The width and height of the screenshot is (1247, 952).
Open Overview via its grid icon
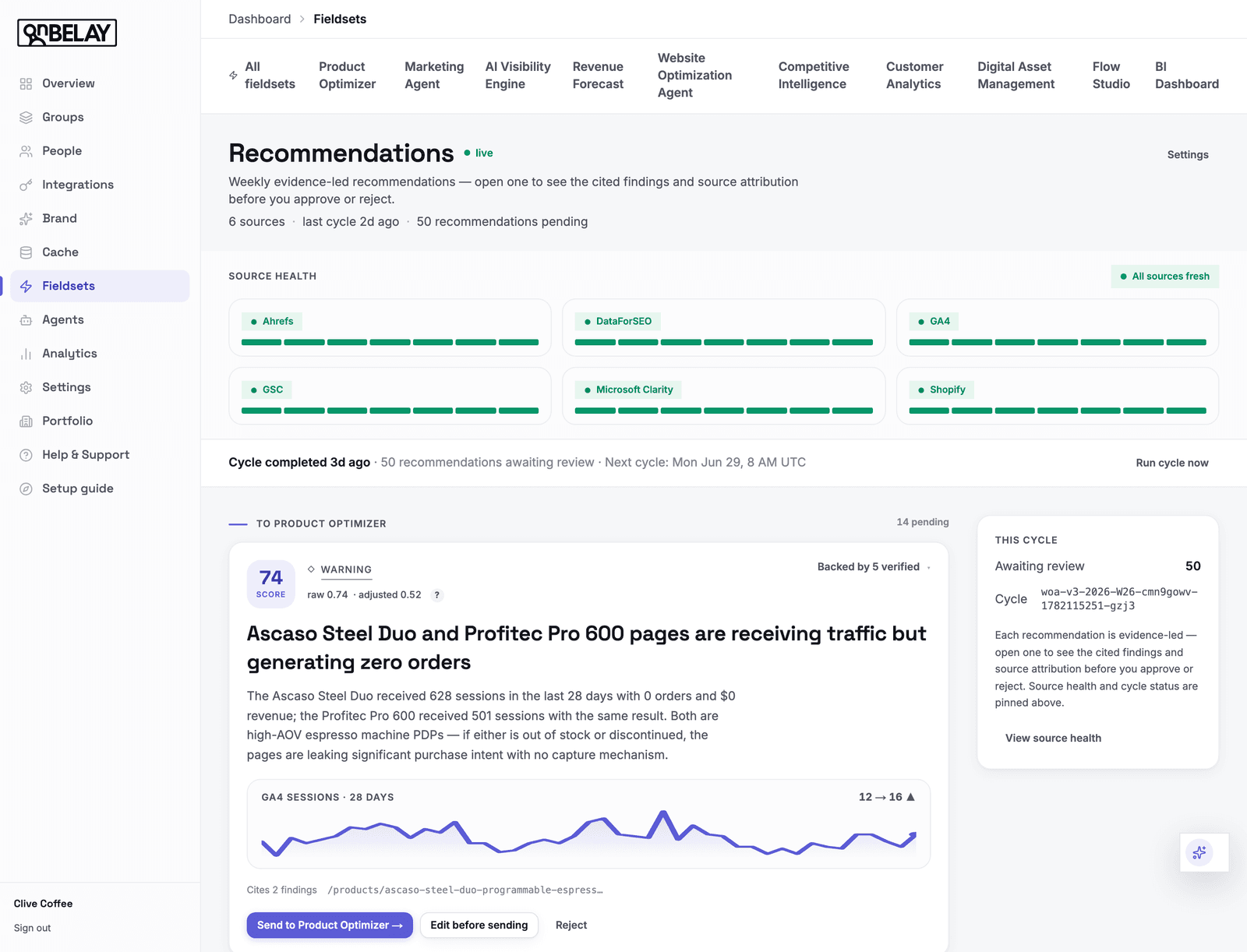(26, 83)
